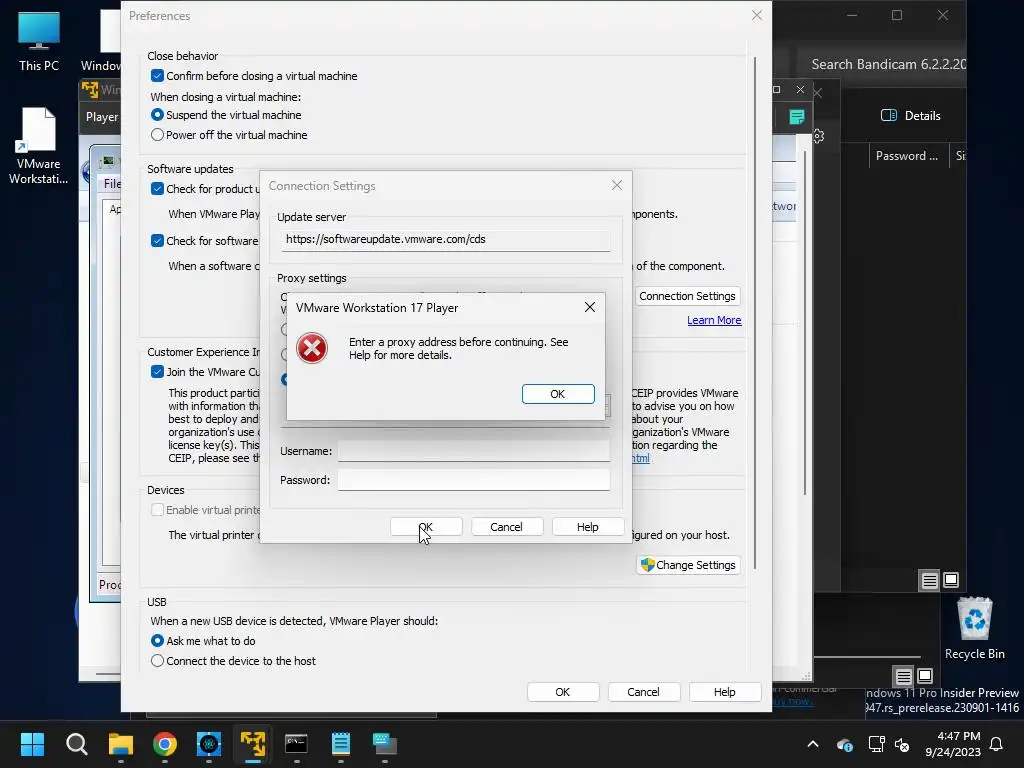Open Google Chrome from the taskbar
The height and width of the screenshot is (768, 1024).
click(x=165, y=744)
